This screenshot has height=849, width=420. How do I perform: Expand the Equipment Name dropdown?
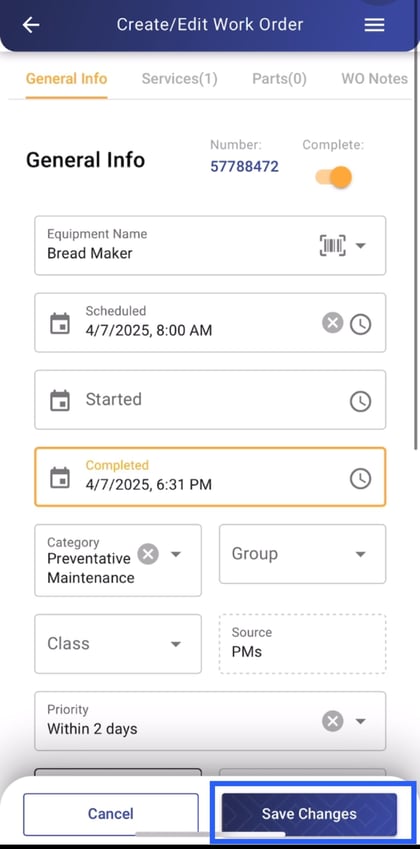[361, 246]
